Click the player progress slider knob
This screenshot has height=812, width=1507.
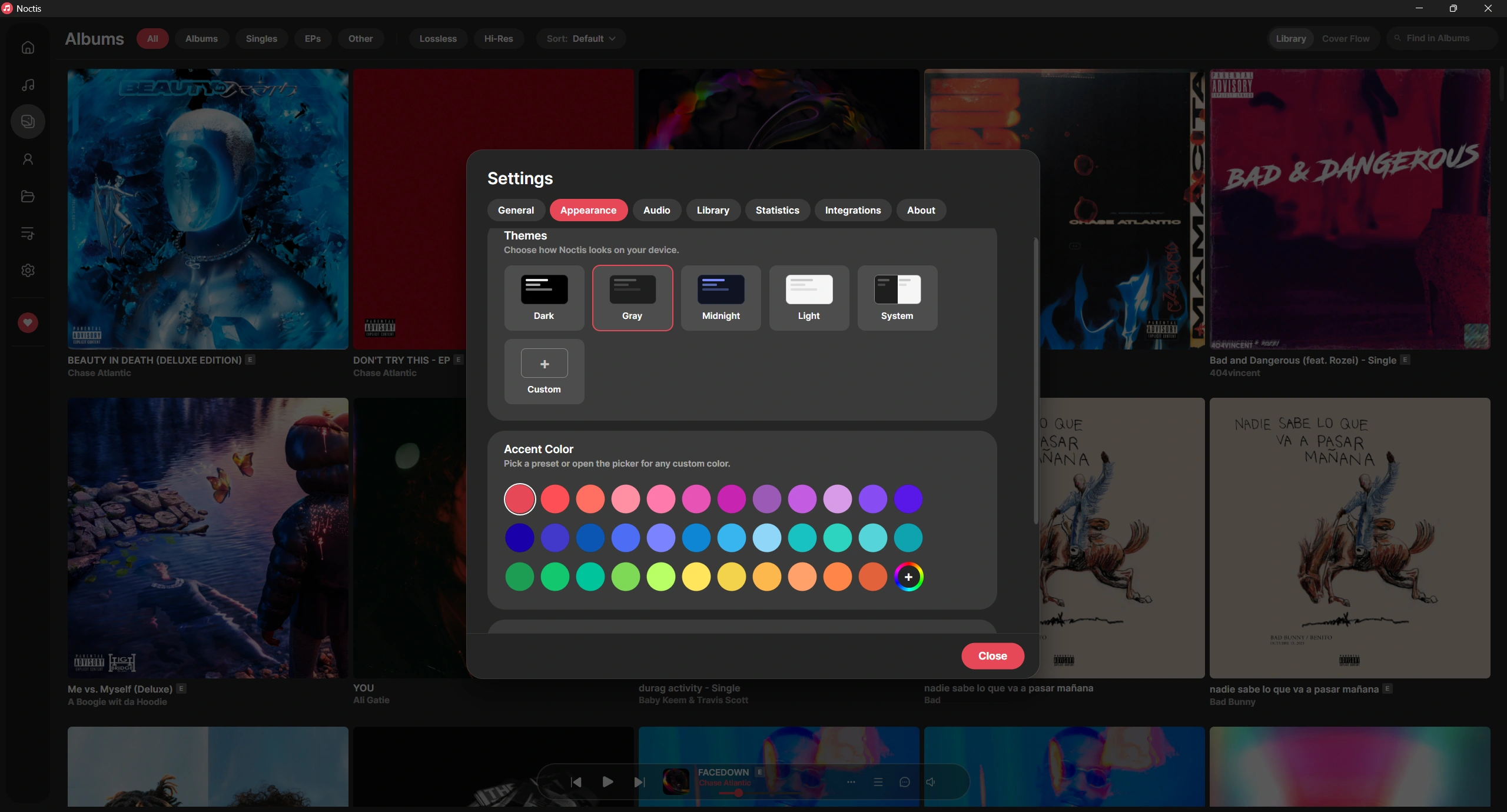(738, 793)
